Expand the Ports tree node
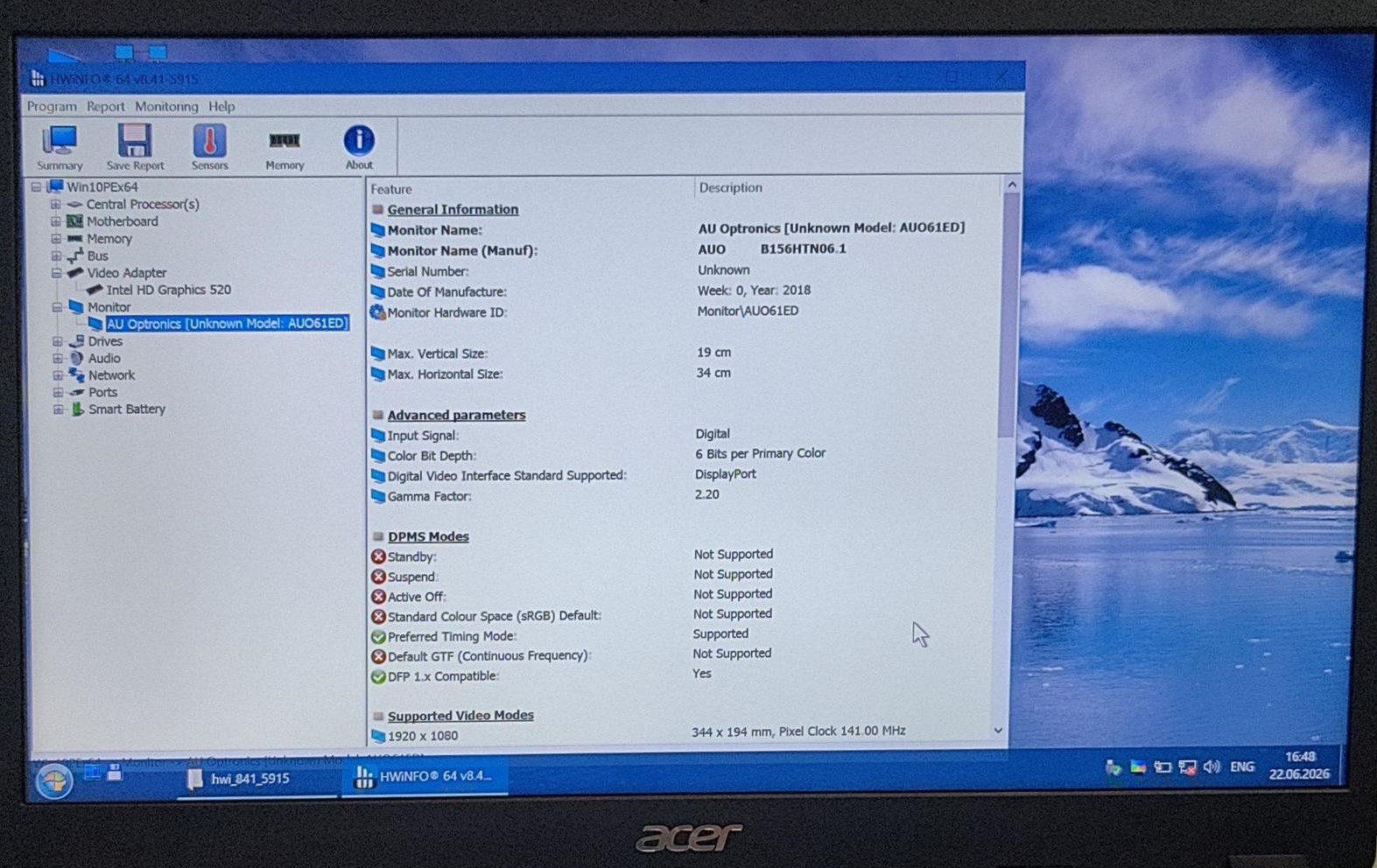Image resolution: width=1377 pixels, height=868 pixels. tap(58, 392)
